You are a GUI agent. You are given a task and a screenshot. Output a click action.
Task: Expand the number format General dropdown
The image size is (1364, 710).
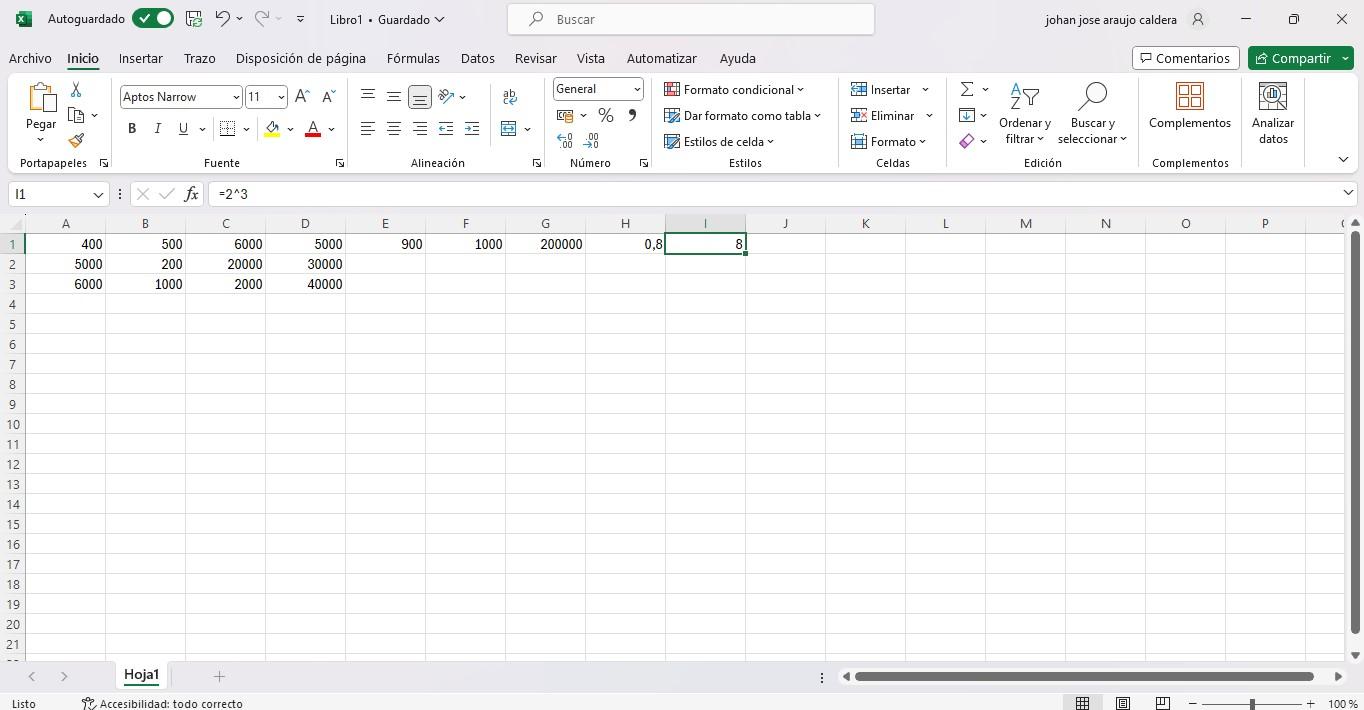[636, 89]
